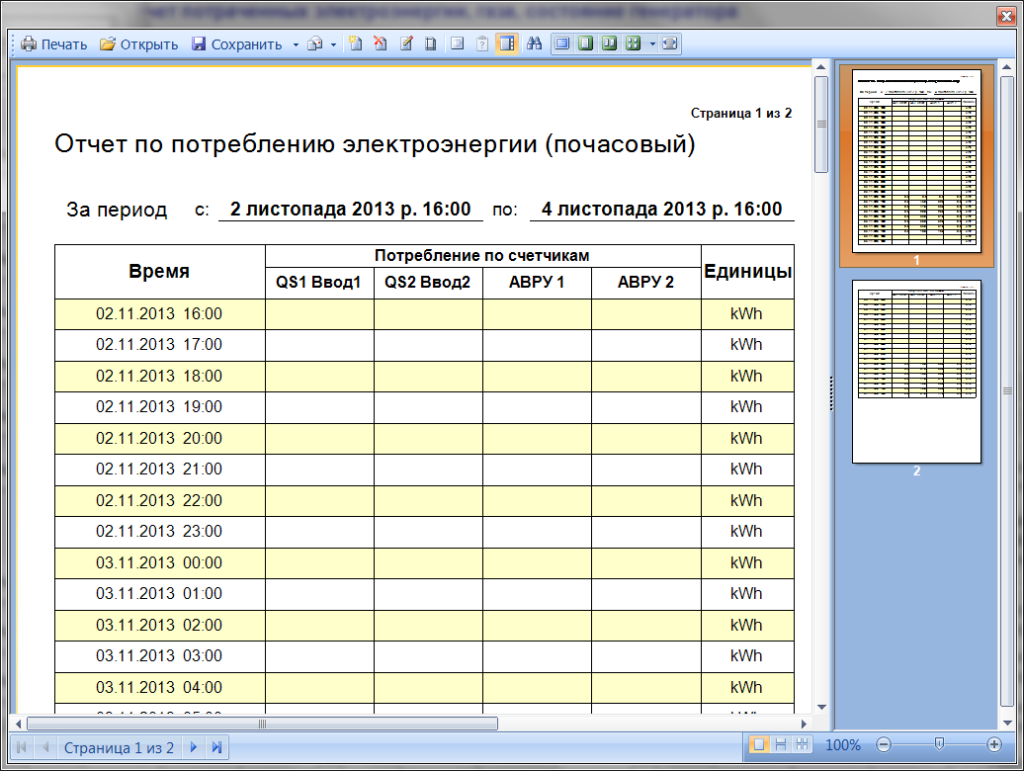Click the zoom slider handle
The height and width of the screenshot is (771, 1024).
pyautogui.click(x=939, y=744)
